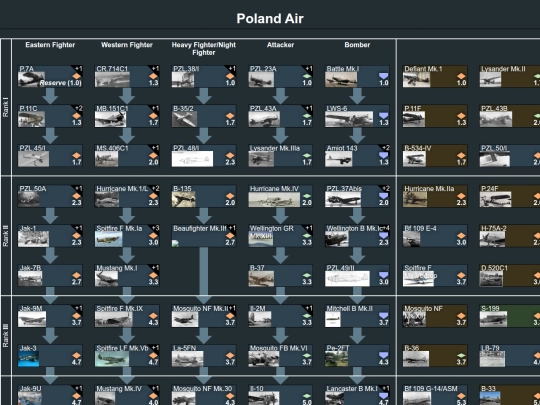Open the Spitfire LF Mk.Vb color photo

pos(112,359)
